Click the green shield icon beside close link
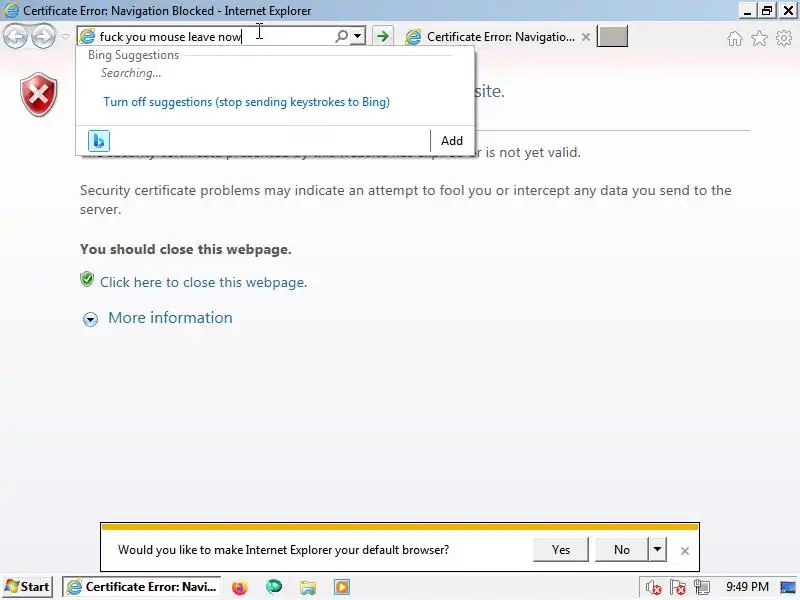 tap(87, 279)
